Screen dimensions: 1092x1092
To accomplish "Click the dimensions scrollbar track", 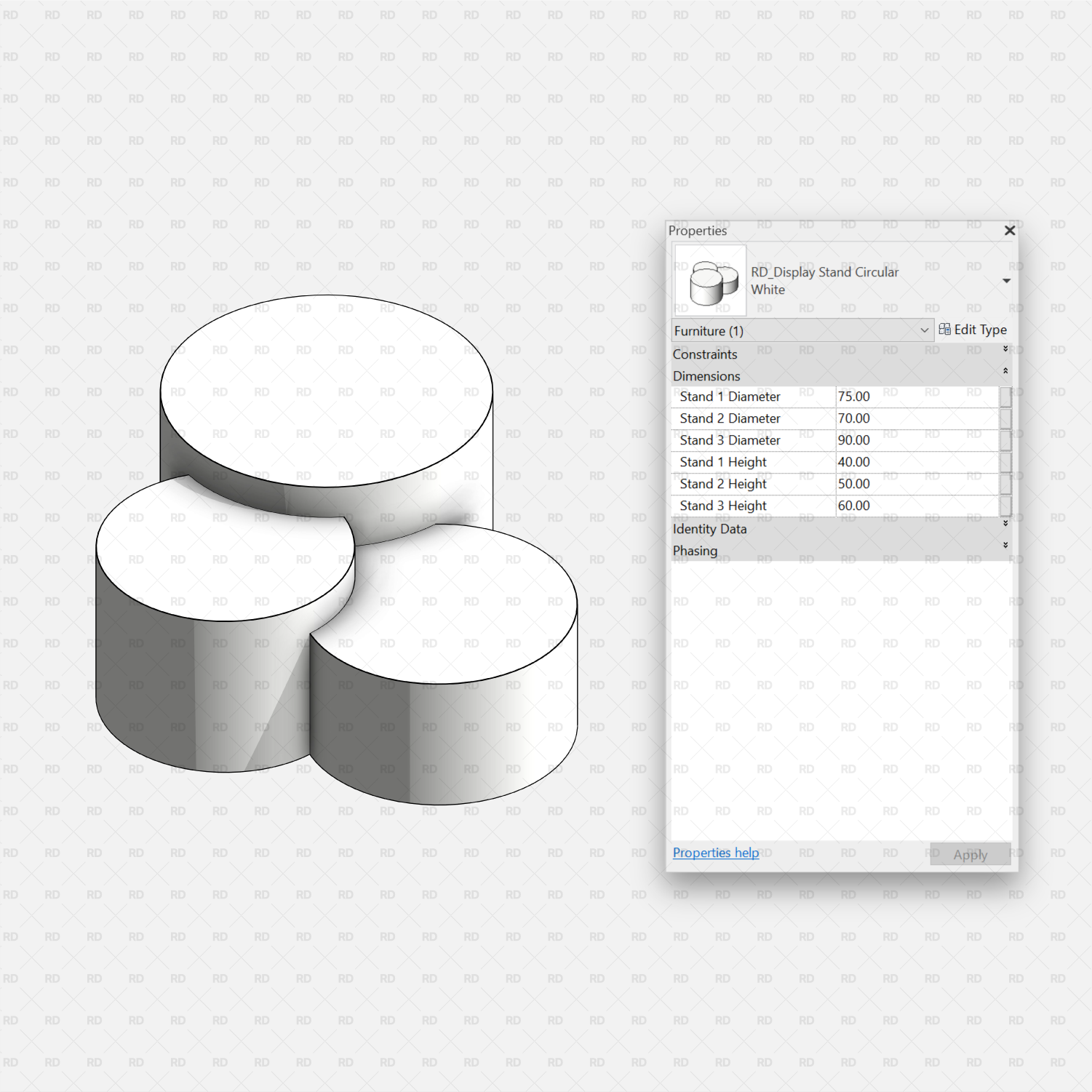I will [1005, 451].
